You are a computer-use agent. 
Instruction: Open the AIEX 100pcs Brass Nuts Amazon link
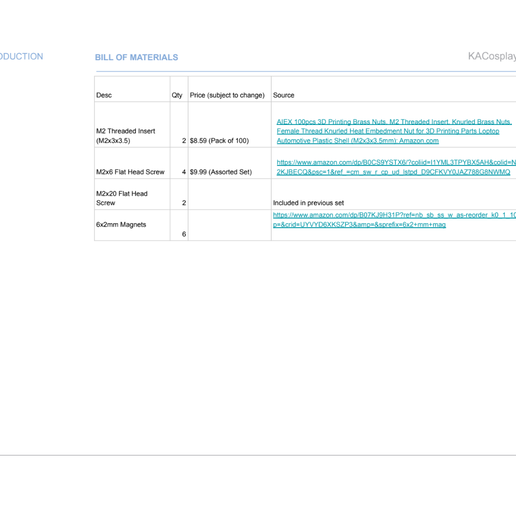click(x=394, y=131)
